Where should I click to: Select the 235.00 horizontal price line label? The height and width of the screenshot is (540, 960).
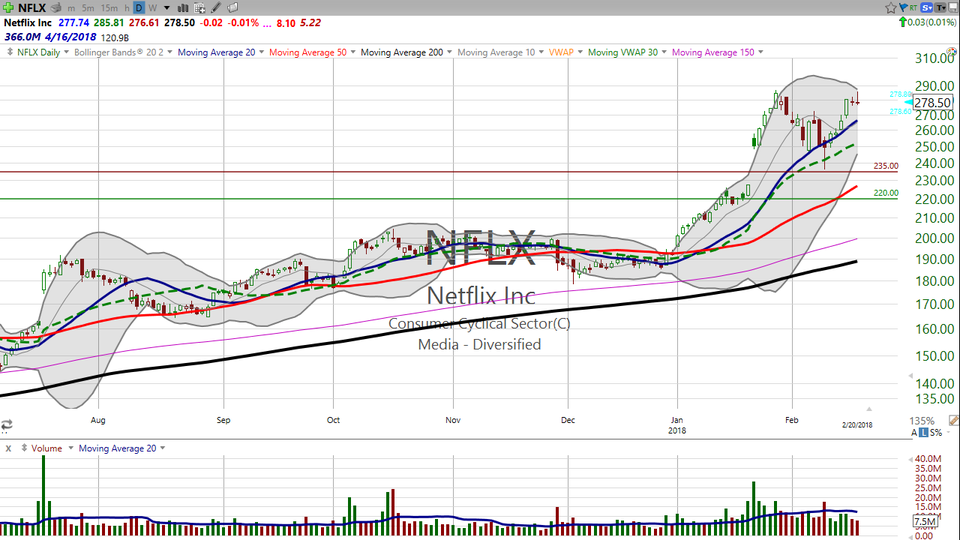pyautogui.click(x=885, y=166)
